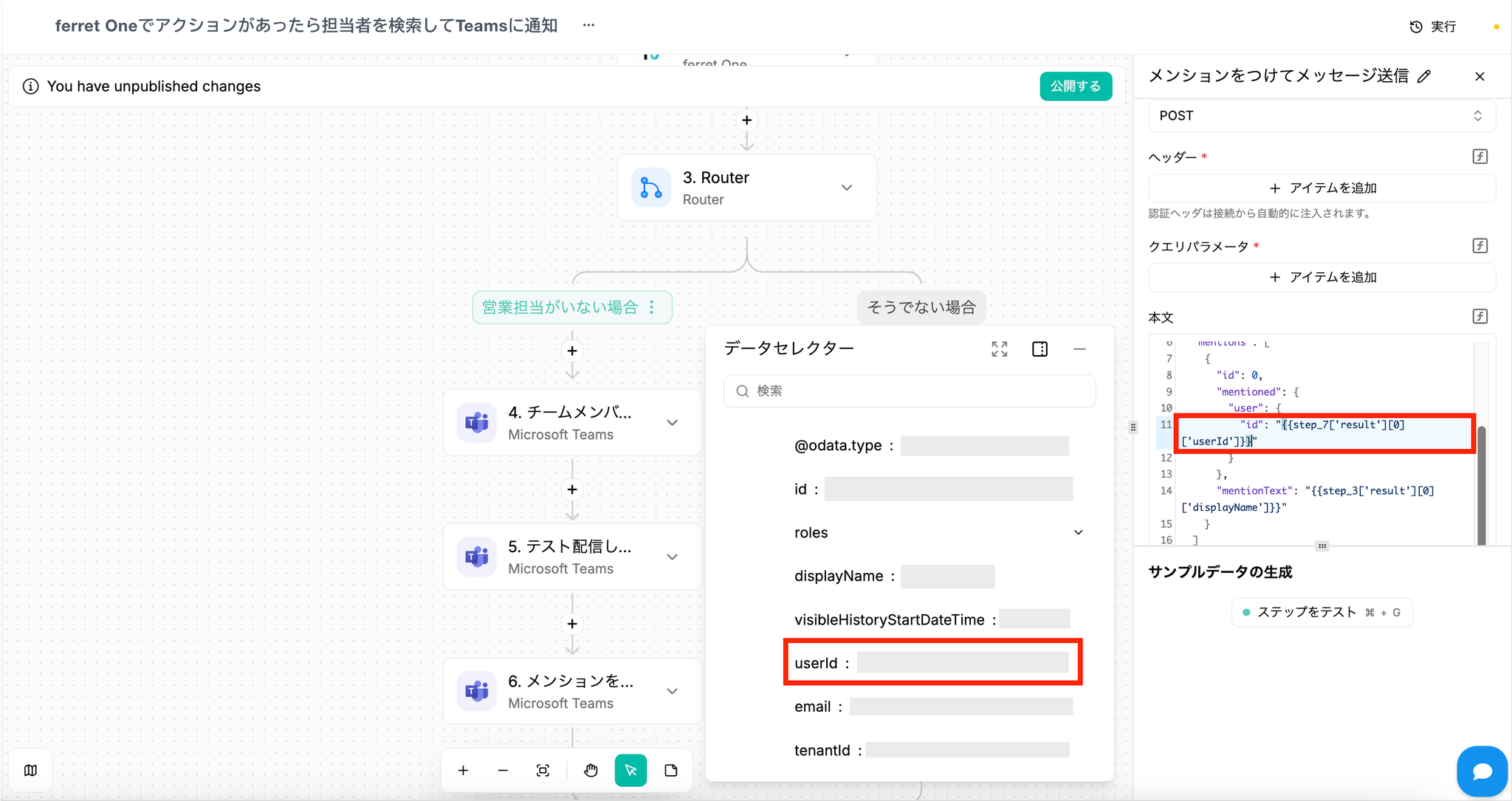Viewport: 1512px width, 801px height.
Task: Select the hand pan tool
Action: point(591,771)
